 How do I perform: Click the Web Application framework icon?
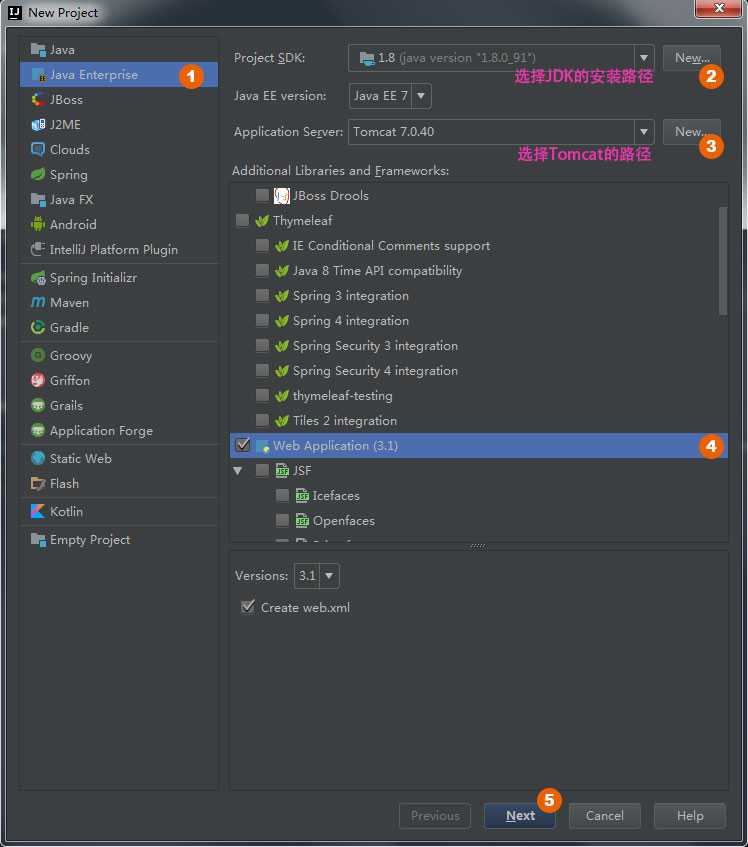coord(262,446)
